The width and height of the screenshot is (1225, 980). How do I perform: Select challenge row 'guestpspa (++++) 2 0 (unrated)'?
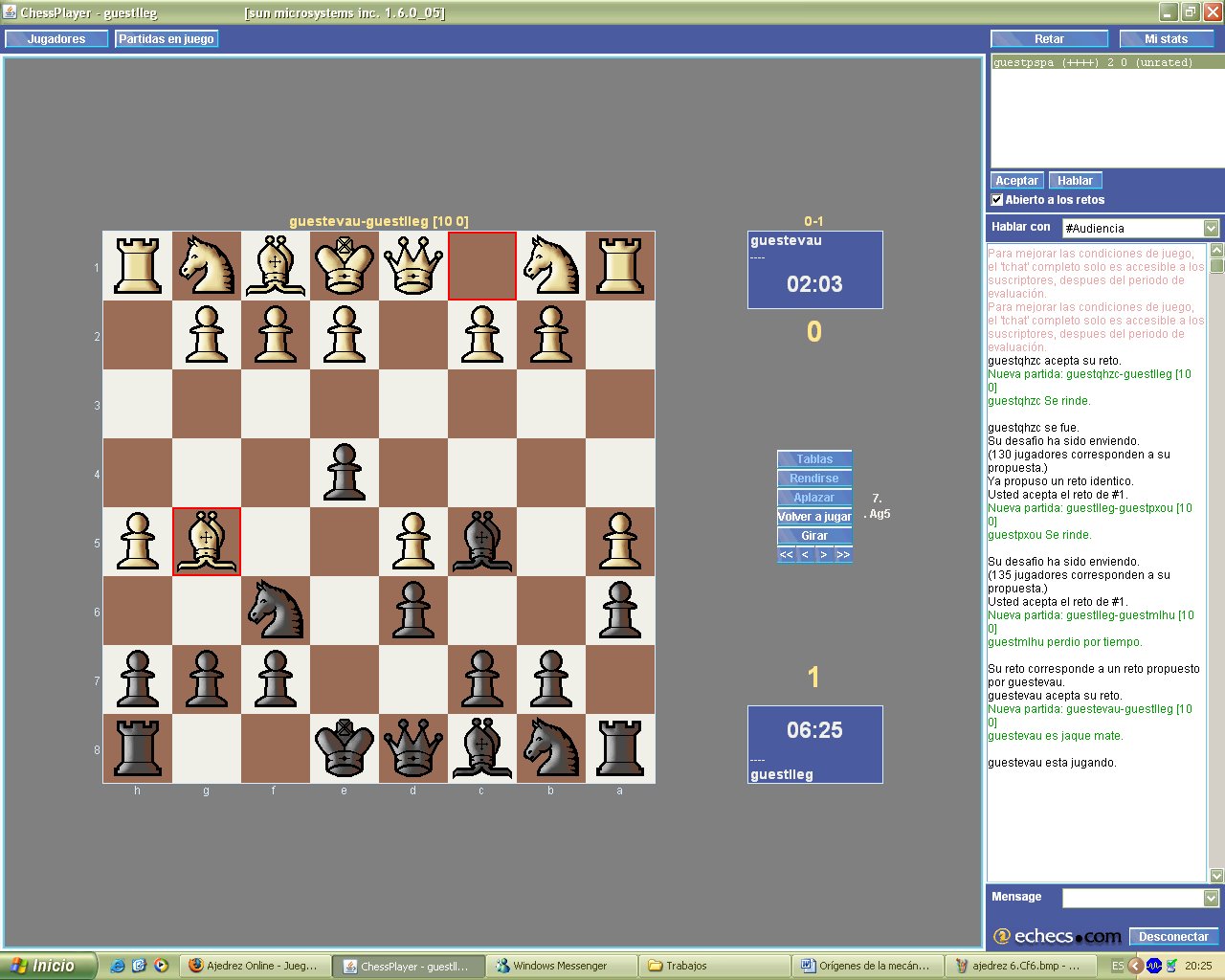point(1106,62)
